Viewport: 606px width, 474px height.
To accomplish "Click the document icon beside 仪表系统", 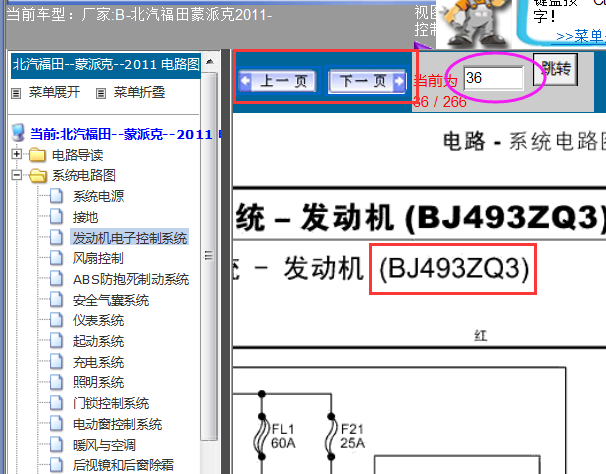I will (56, 320).
